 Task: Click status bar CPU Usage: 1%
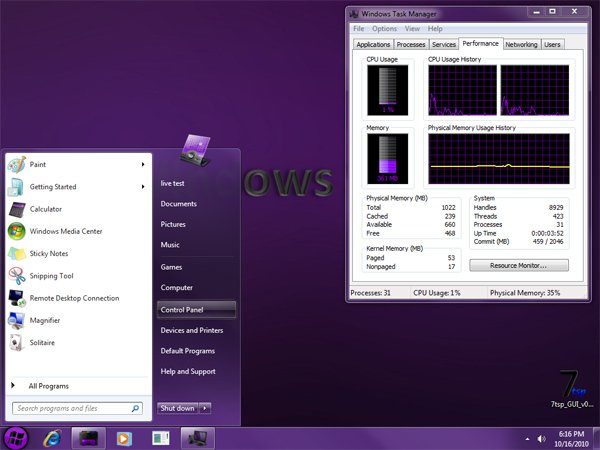click(437, 293)
